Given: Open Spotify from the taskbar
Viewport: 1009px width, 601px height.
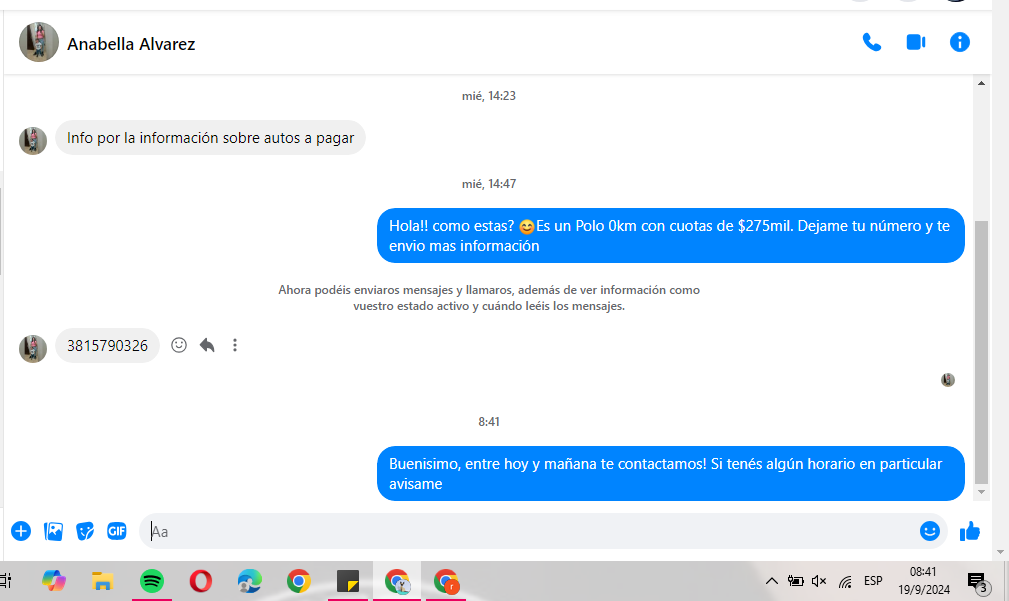Looking at the screenshot, I should (x=152, y=581).
